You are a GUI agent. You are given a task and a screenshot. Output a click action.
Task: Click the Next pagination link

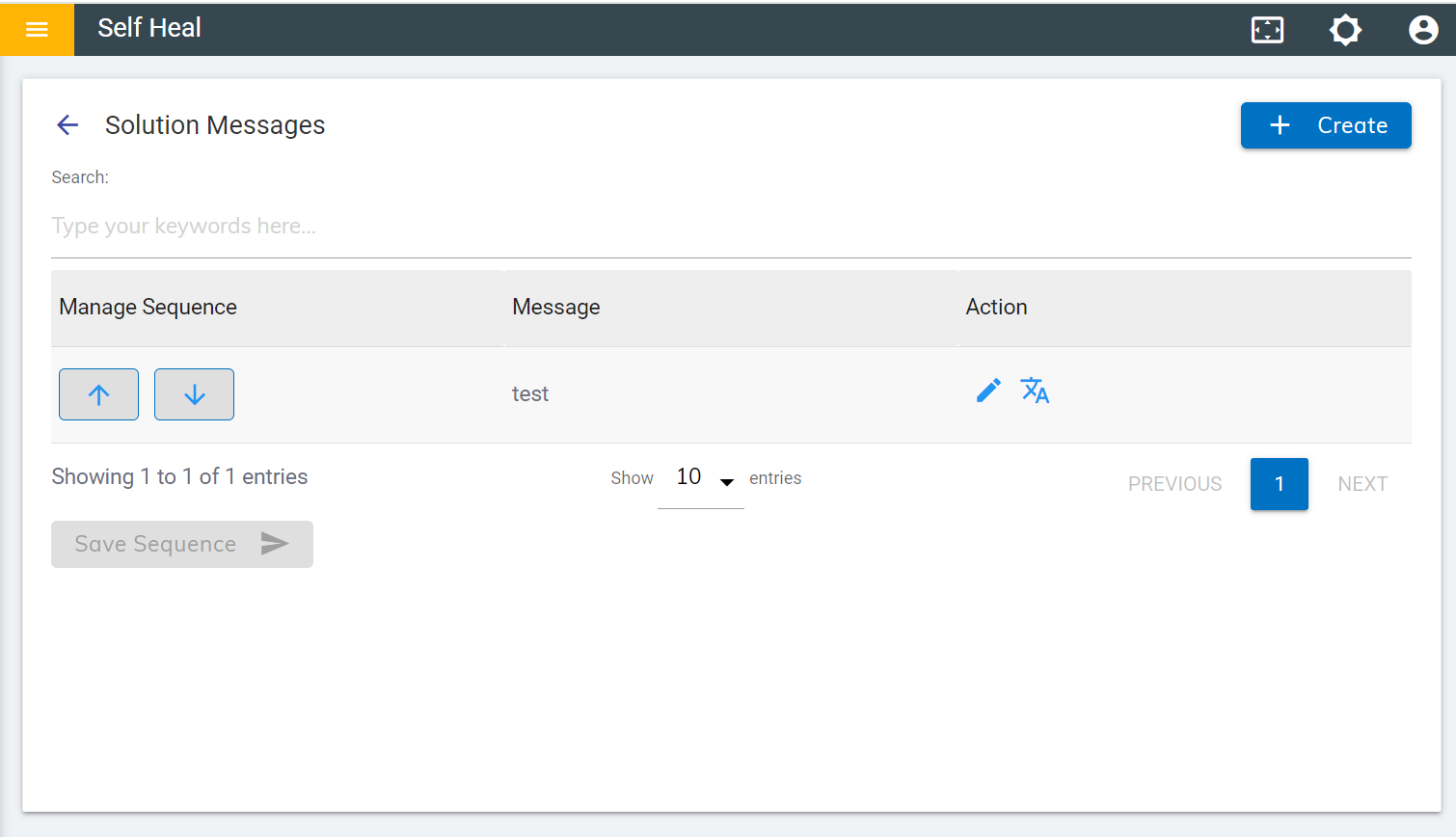tap(1362, 484)
